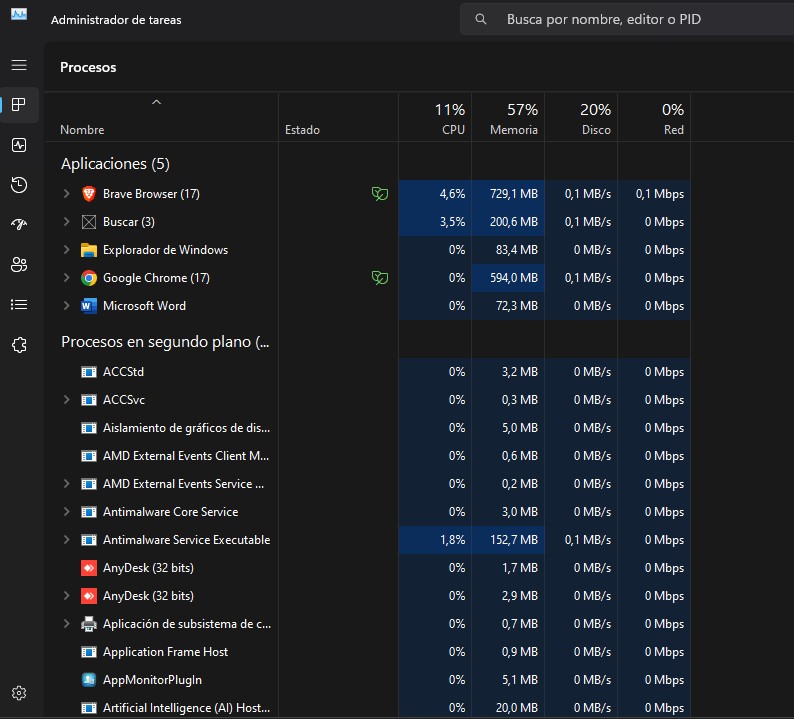Sort by the CPU column header
This screenshot has height=719, width=794.
click(x=435, y=117)
